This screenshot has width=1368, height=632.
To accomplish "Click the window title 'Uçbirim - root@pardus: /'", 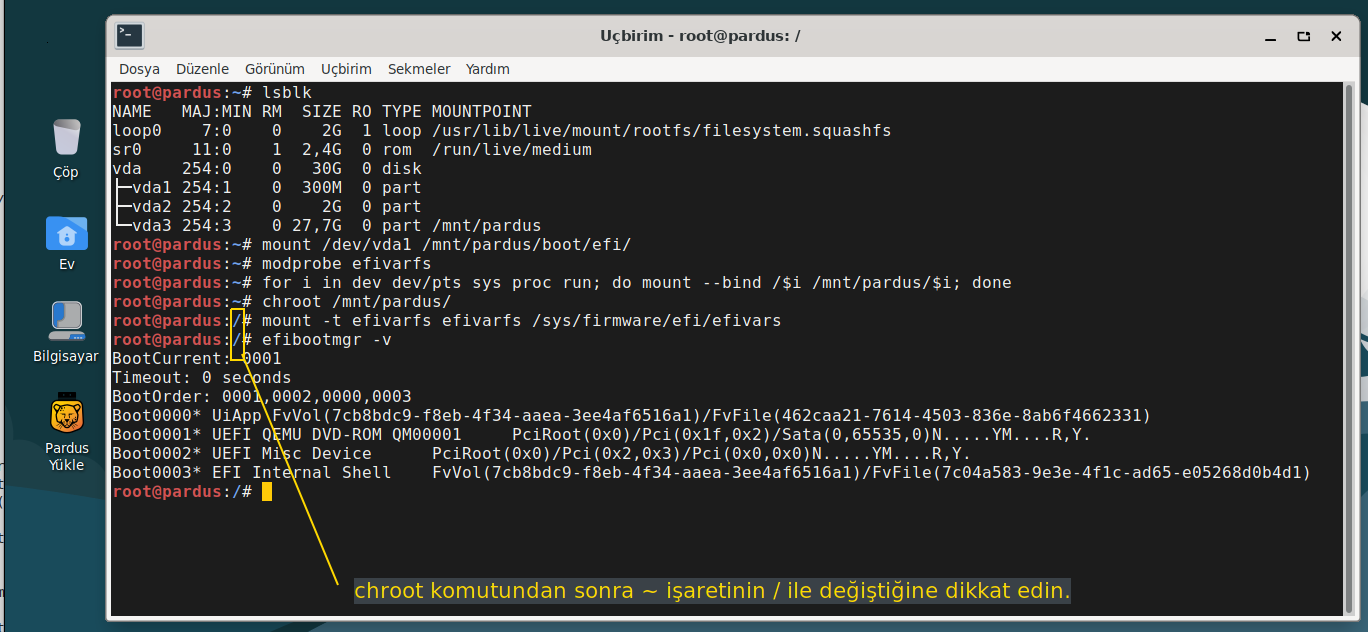I will (700, 35).
